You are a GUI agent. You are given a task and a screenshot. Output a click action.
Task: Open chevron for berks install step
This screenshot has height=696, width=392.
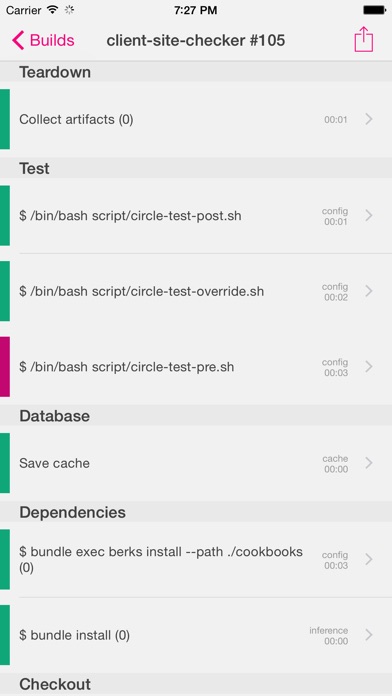(369, 559)
